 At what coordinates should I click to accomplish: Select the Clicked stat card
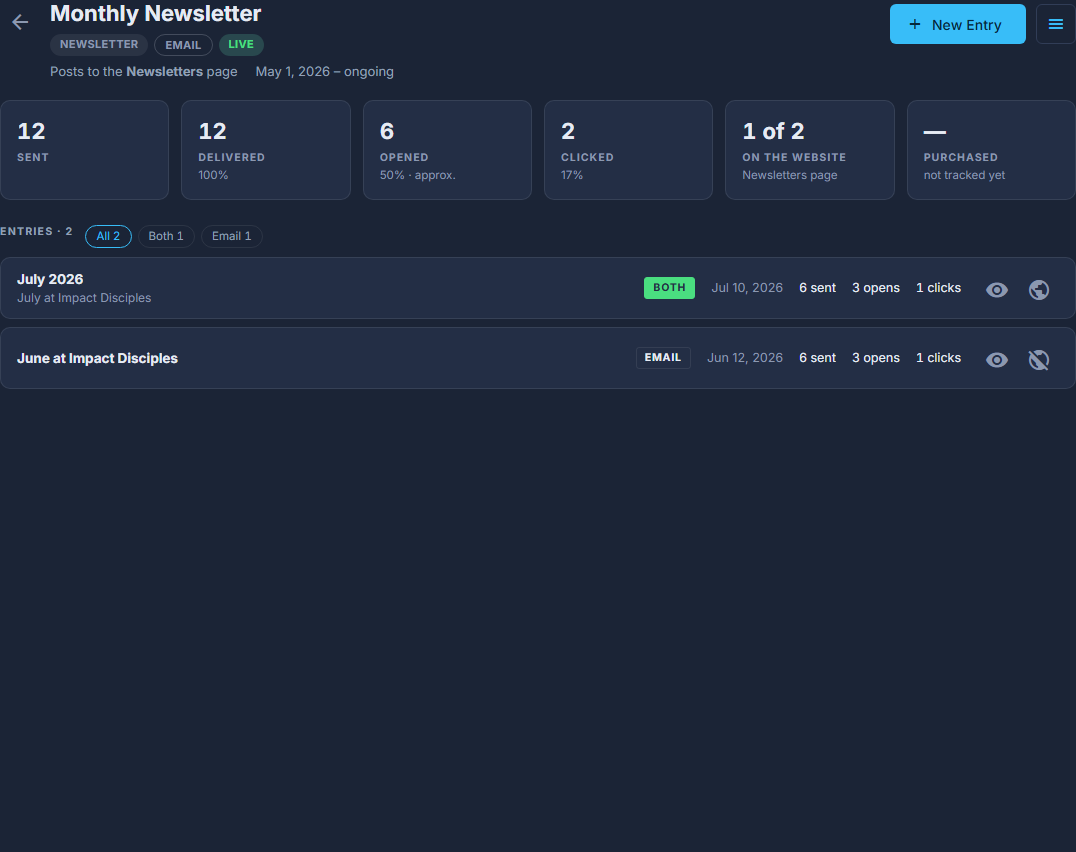click(629, 150)
